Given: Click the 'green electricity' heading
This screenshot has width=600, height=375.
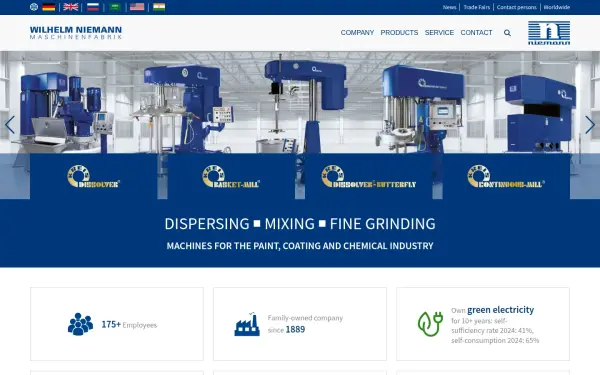Looking at the screenshot, I should pyautogui.click(x=501, y=310).
